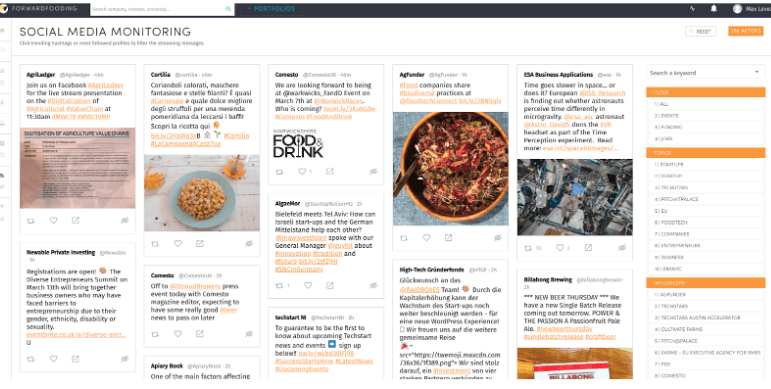This screenshot has height=389, width=771.
Task: Hide the Newable Private Investing post
Action: coord(125,359)
